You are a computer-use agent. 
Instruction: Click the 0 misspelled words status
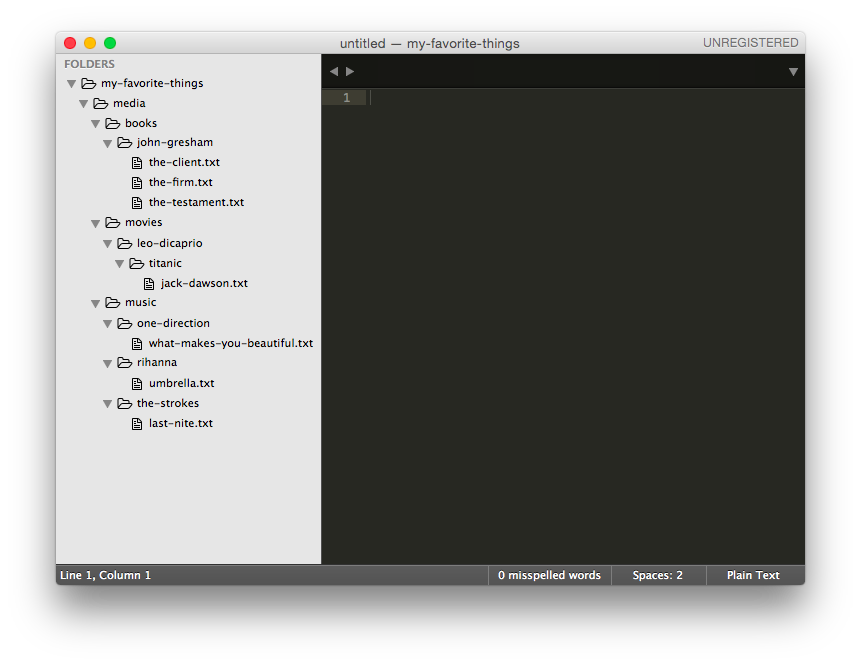pos(549,575)
